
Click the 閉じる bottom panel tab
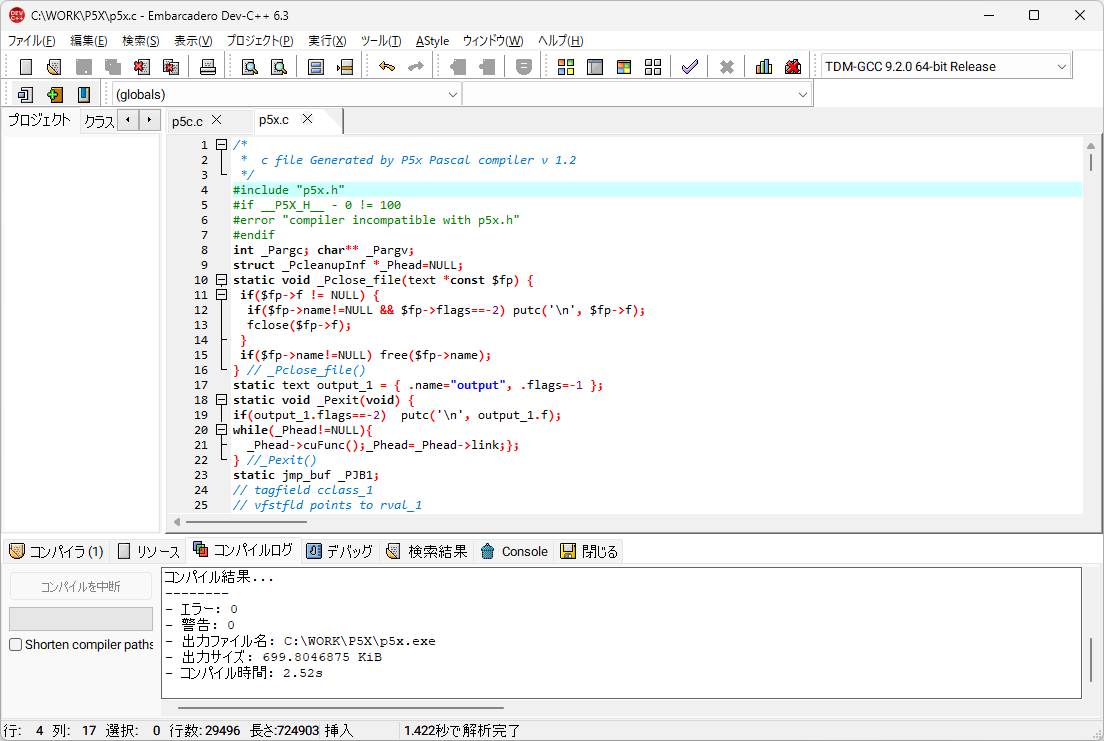coord(589,552)
